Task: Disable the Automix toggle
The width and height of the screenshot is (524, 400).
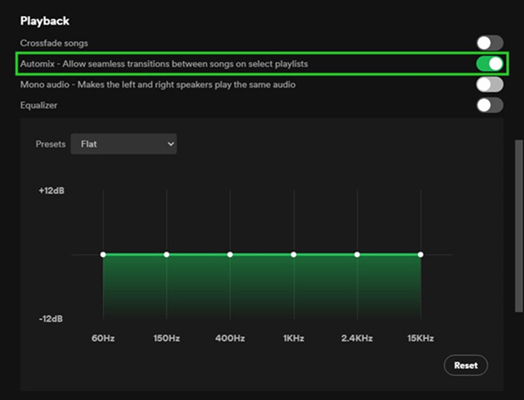Action: click(490, 64)
